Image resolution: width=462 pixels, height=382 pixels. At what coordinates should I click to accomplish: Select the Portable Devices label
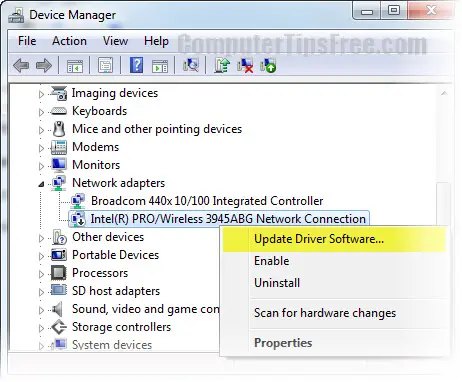[x=115, y=255]
